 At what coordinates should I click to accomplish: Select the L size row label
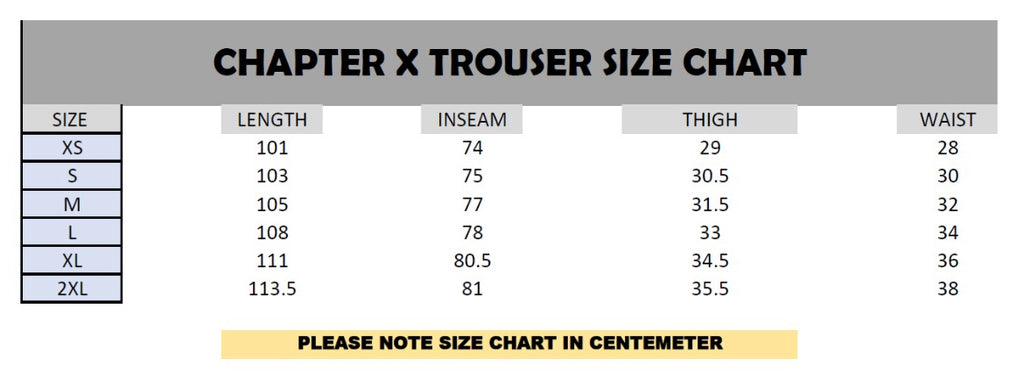72,232
